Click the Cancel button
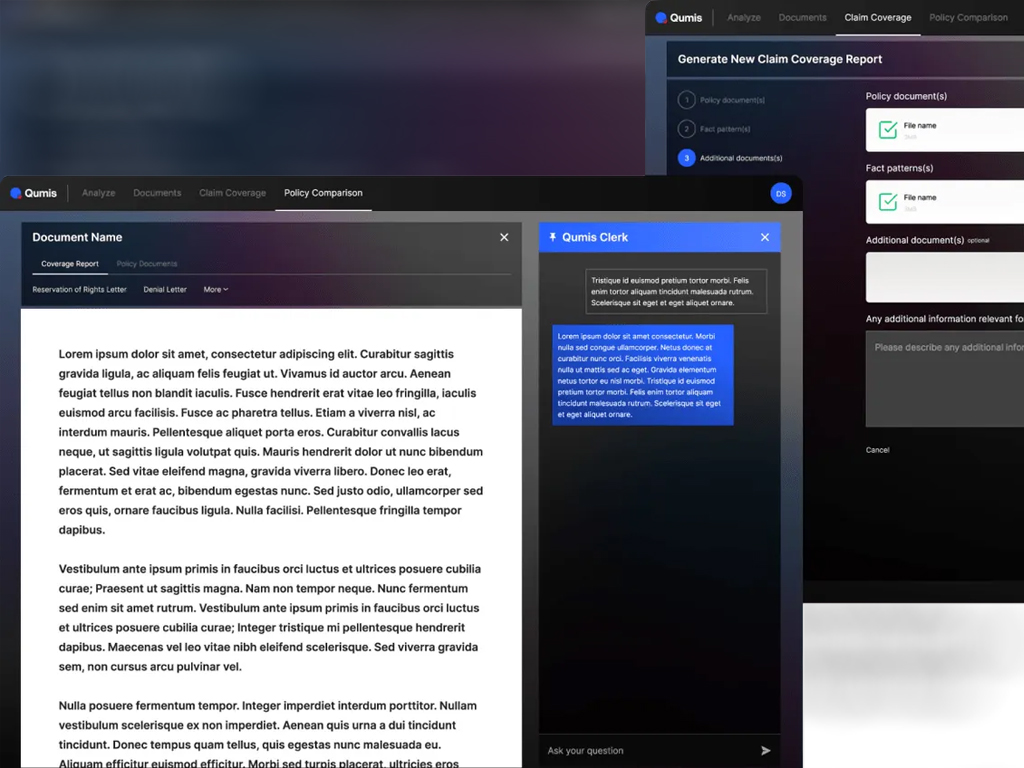The height and width of the screenshot is (768, 1024). point(877,450)
